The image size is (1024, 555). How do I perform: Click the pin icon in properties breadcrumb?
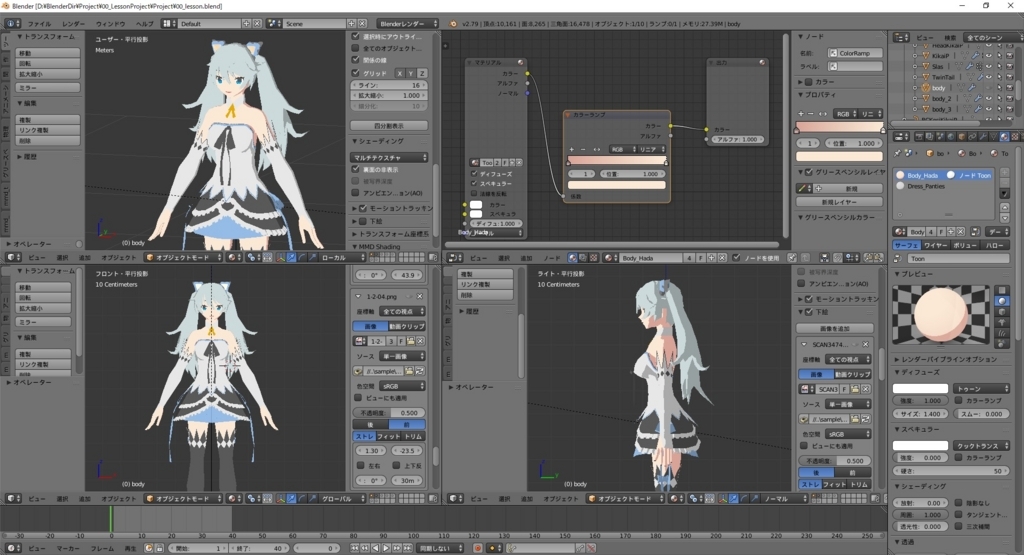point(897,153)
